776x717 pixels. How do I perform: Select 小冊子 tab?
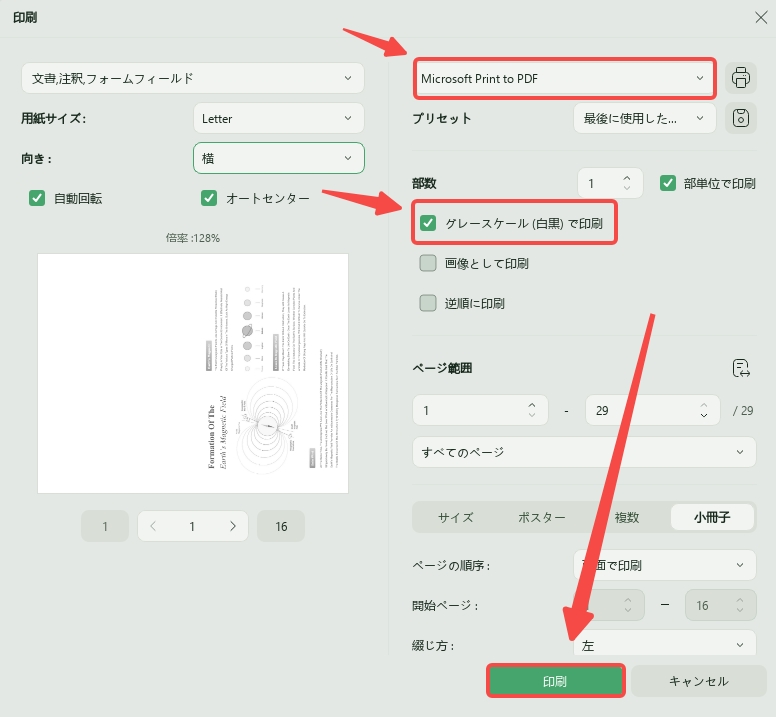(x=712, y=517)
